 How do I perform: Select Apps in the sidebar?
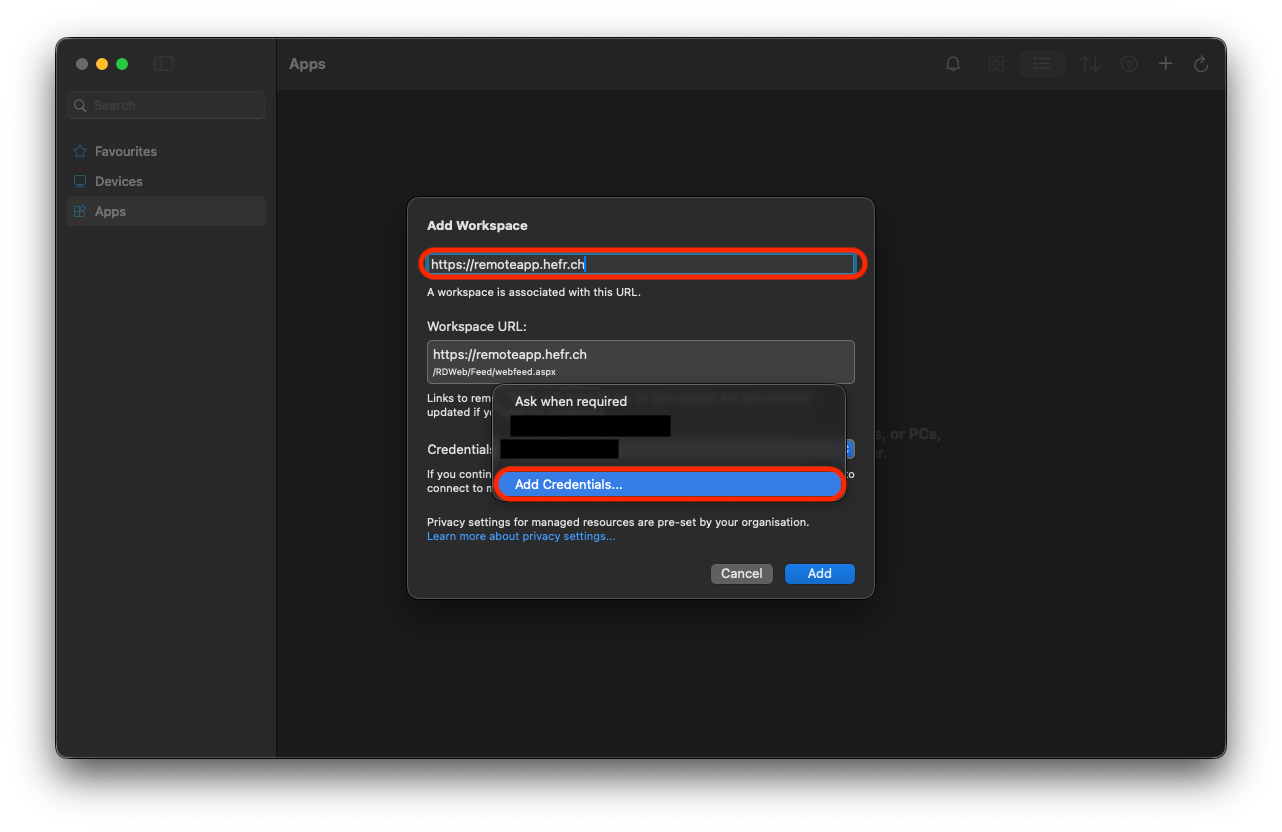click(x=110, y=211)
